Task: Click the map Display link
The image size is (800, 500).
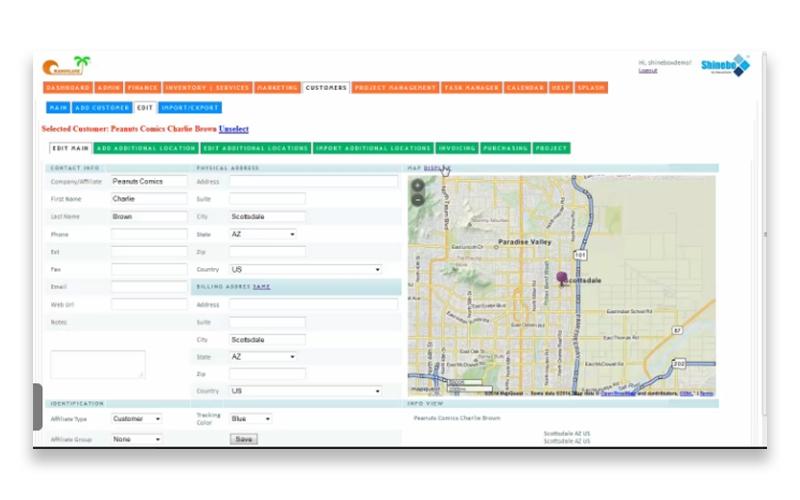Action: 437,168
